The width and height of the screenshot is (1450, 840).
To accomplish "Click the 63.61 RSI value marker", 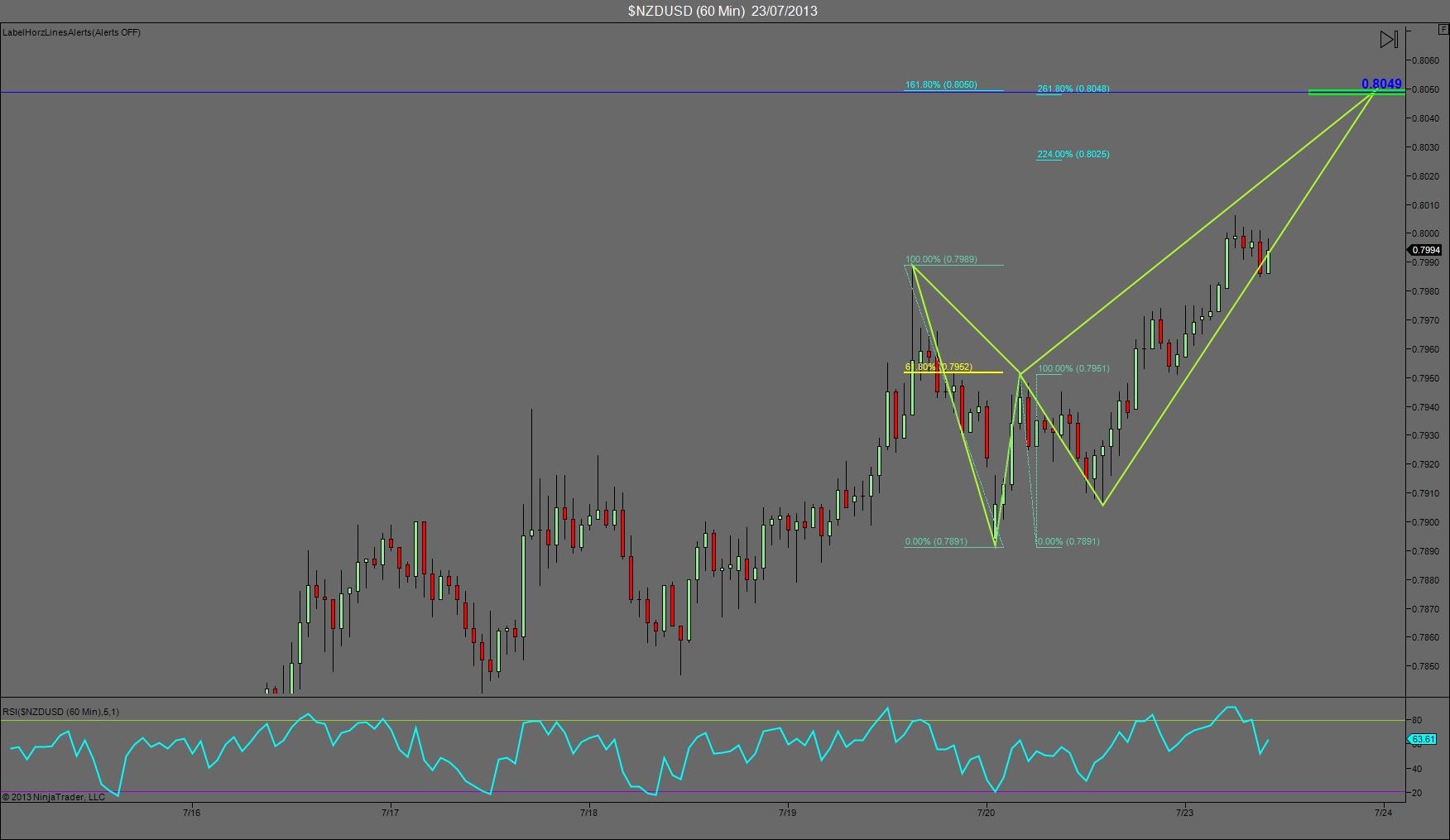I will click(1423, 739).
